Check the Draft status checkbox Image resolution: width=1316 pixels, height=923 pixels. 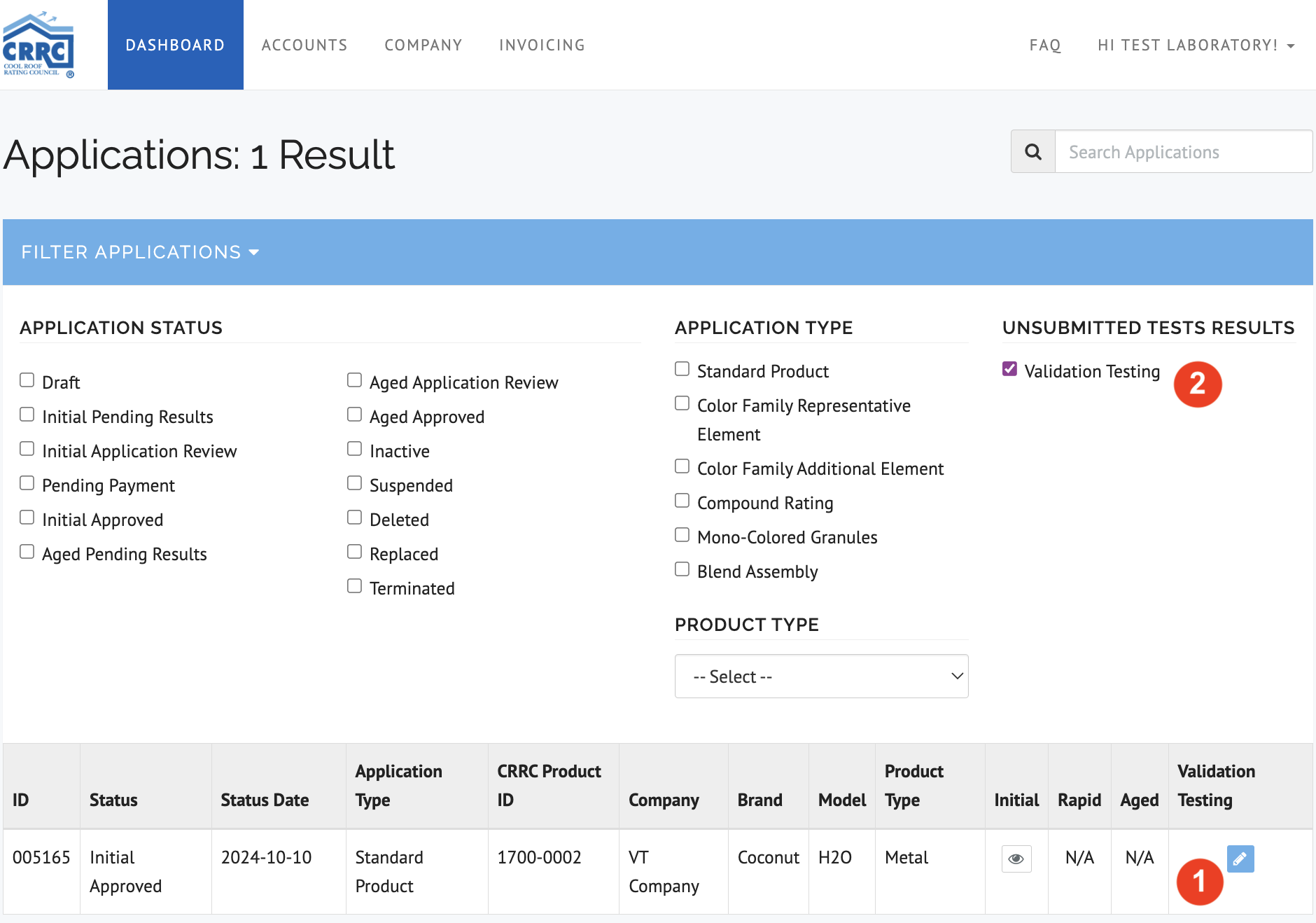click(27, 380)
